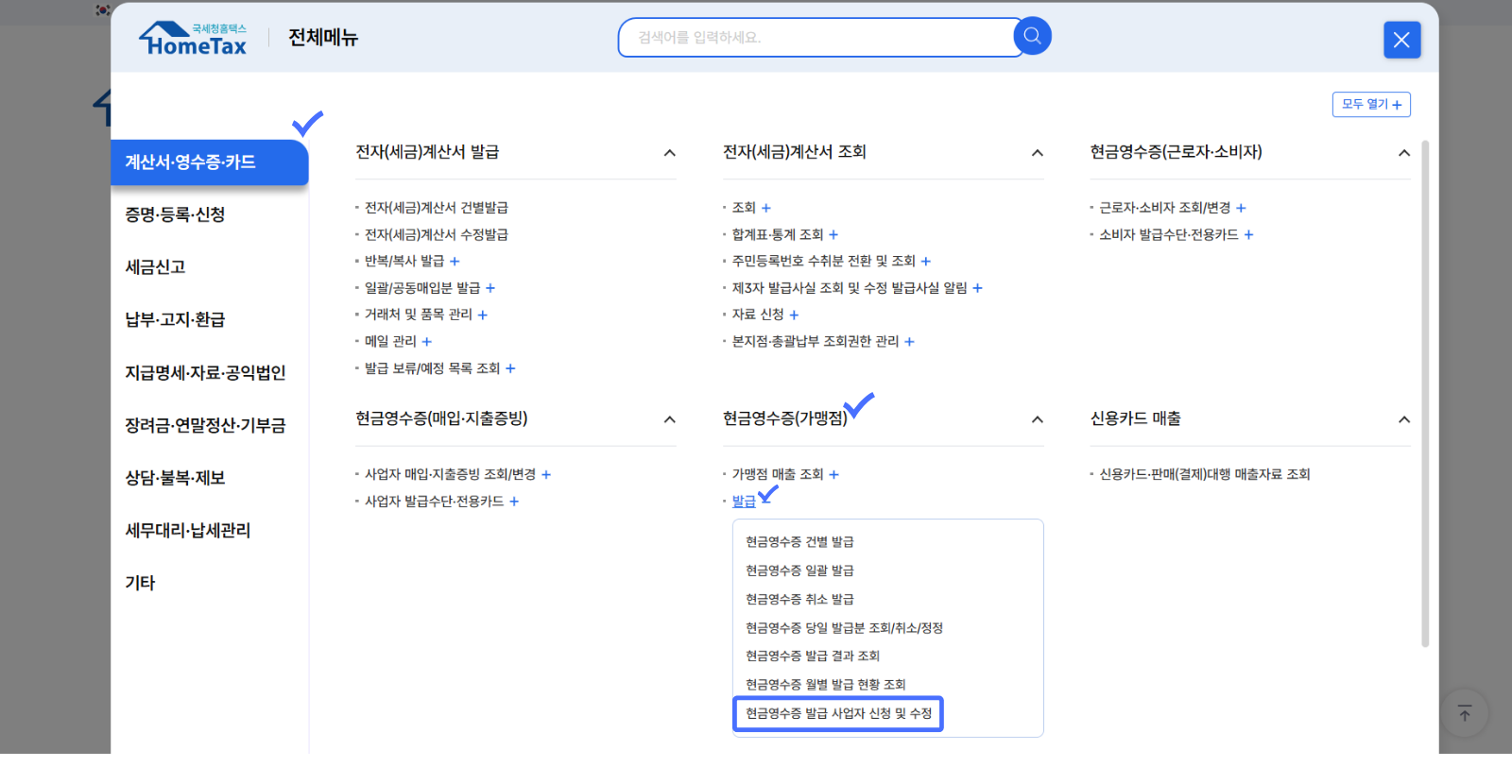Screen dimensions: 1512x784
Task: Expand 자료 신청 plus icon
Action: point(795,315)
